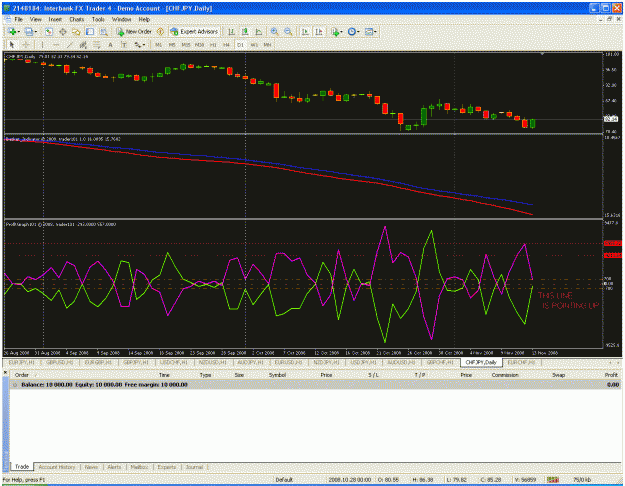This screenshot has width=625, height=486.
Task: Select the Trendline drawing tool
Action: click(x=69, y=45)
